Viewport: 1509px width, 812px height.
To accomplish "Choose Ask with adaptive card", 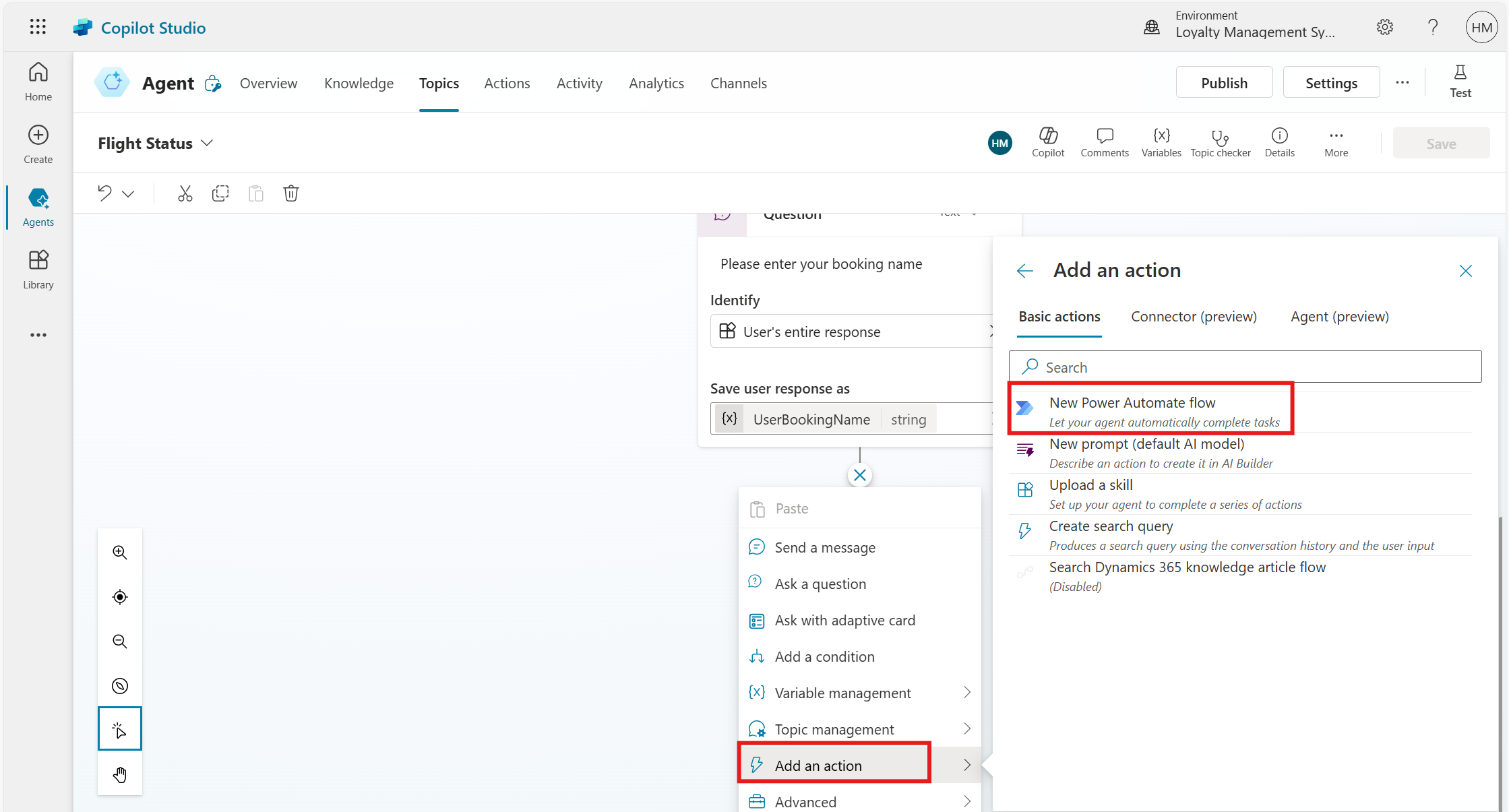I will click(x=844, y=621).
